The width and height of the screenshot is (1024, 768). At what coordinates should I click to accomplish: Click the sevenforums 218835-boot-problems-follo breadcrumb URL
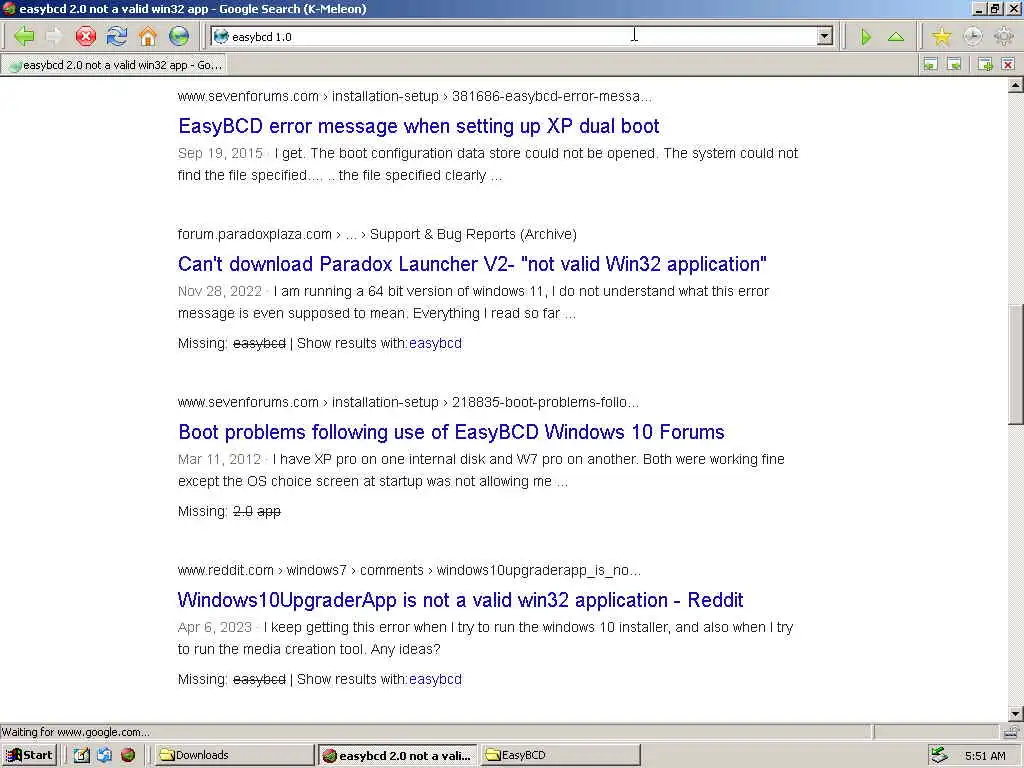[x=408, y=402]
